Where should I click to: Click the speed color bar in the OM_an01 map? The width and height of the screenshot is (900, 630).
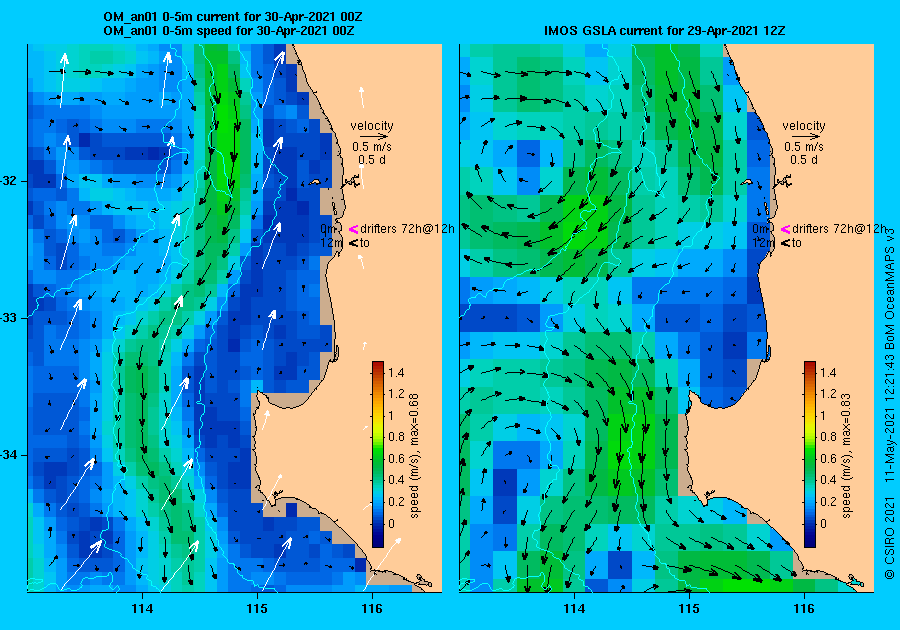click(378, 454)
